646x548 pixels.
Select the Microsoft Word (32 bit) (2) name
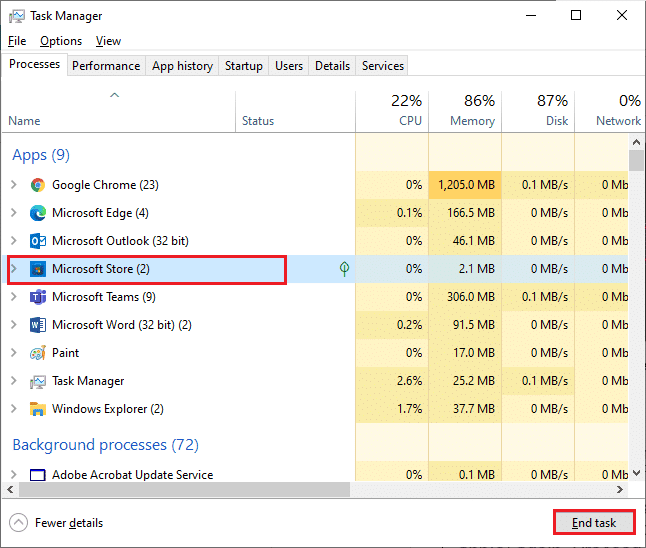122,325
